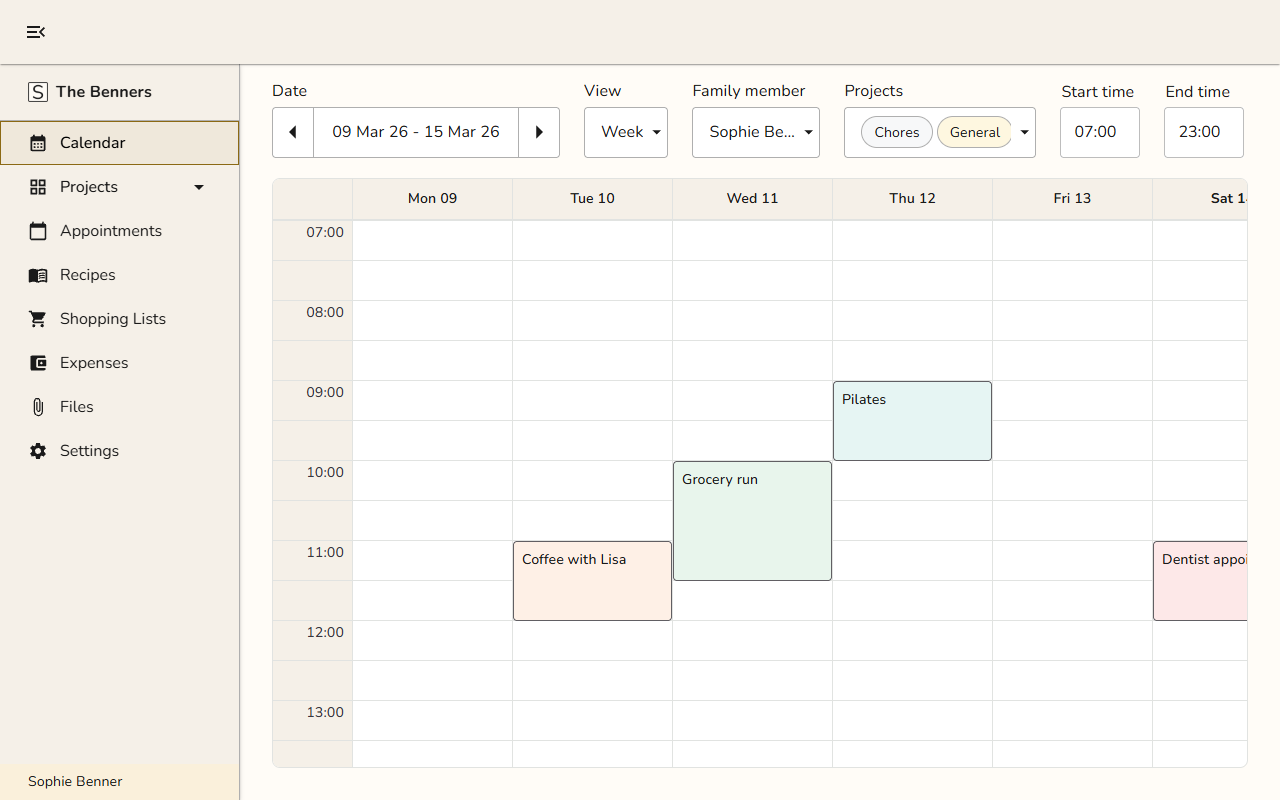The width and height of the screenshot is (1280, 800).
Task: Click the Files paperclip icon
Action: (x=38, y=407)
